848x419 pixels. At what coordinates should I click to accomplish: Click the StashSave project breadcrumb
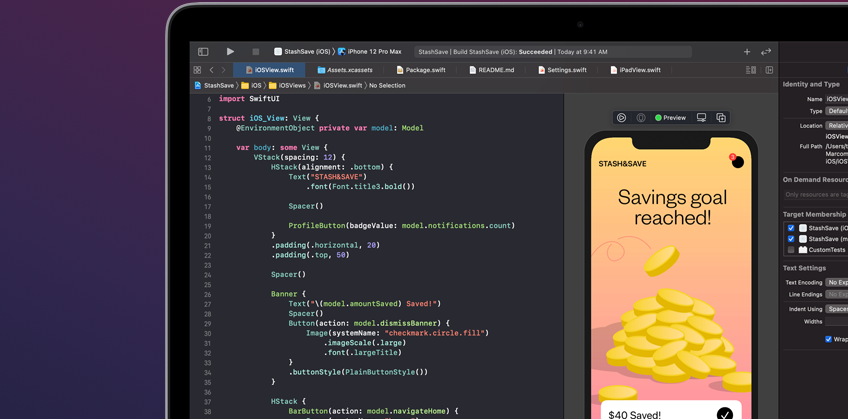click(x=215, y=85)
